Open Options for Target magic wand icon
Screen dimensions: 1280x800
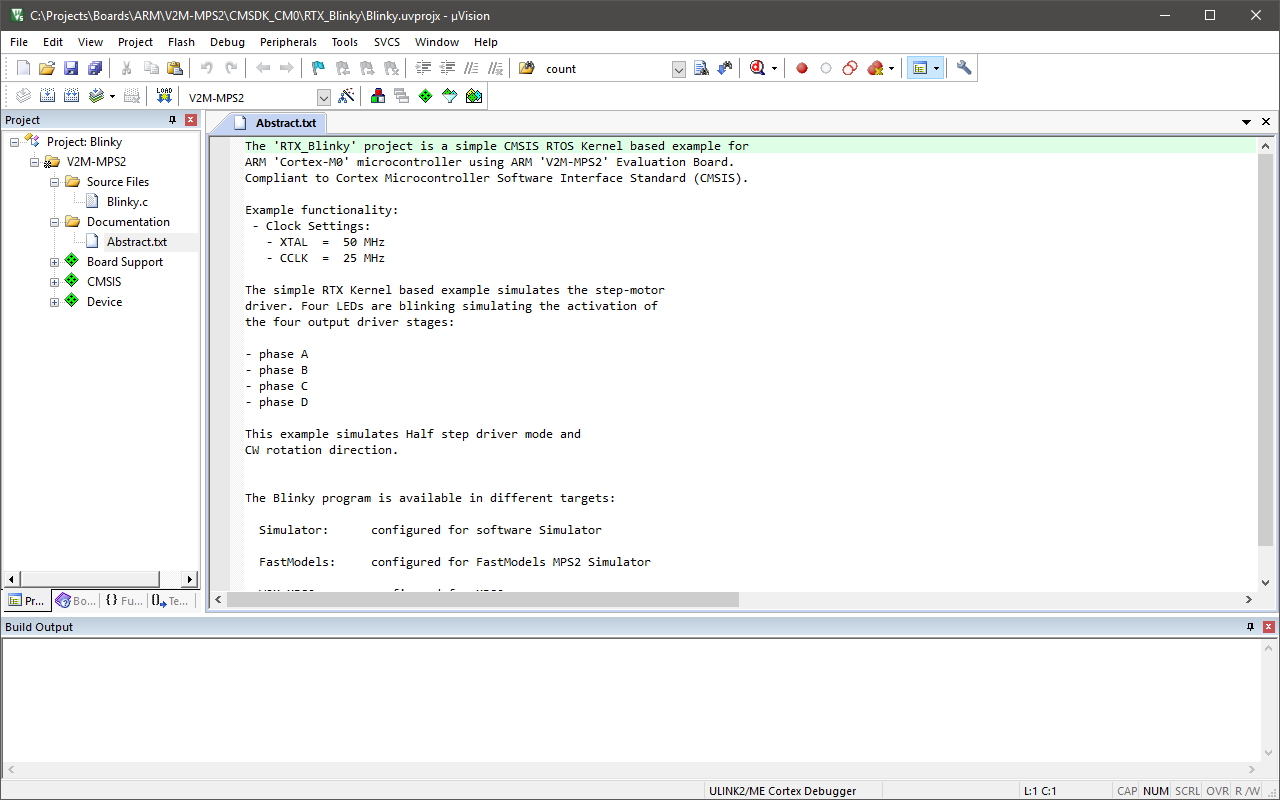click(347, 96)
